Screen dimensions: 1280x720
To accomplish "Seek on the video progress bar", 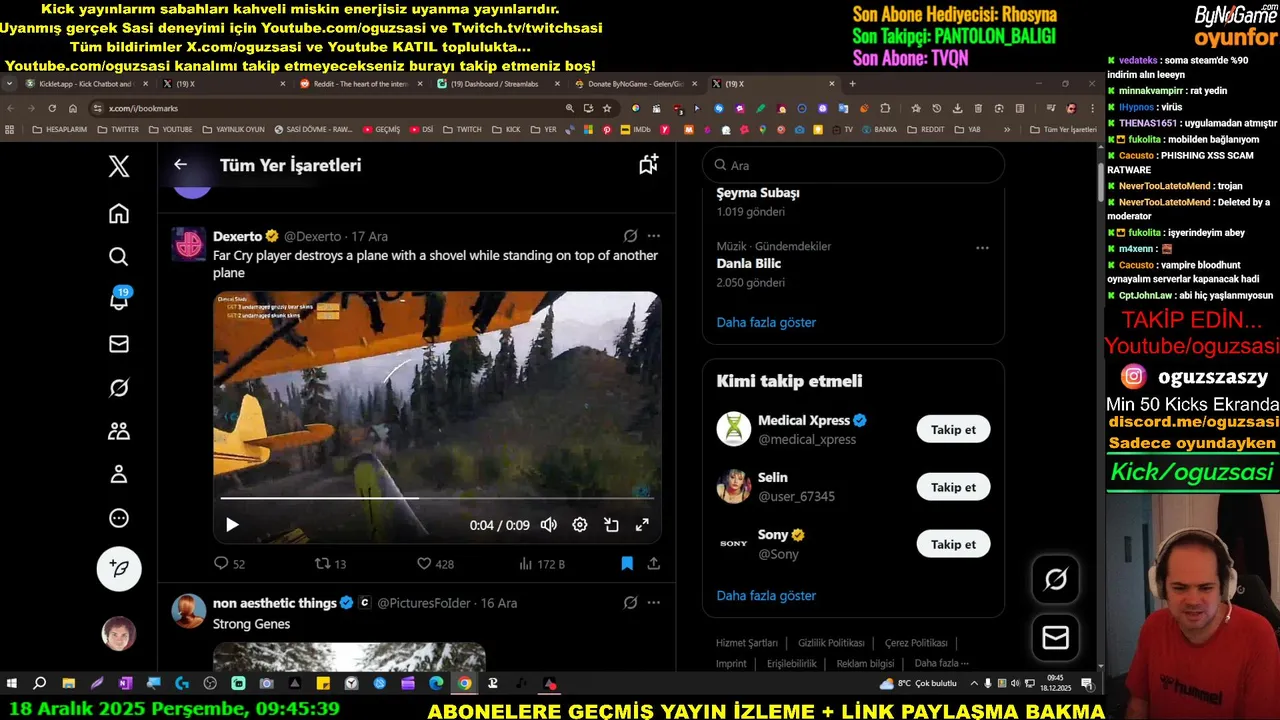I will pos(437,497).
